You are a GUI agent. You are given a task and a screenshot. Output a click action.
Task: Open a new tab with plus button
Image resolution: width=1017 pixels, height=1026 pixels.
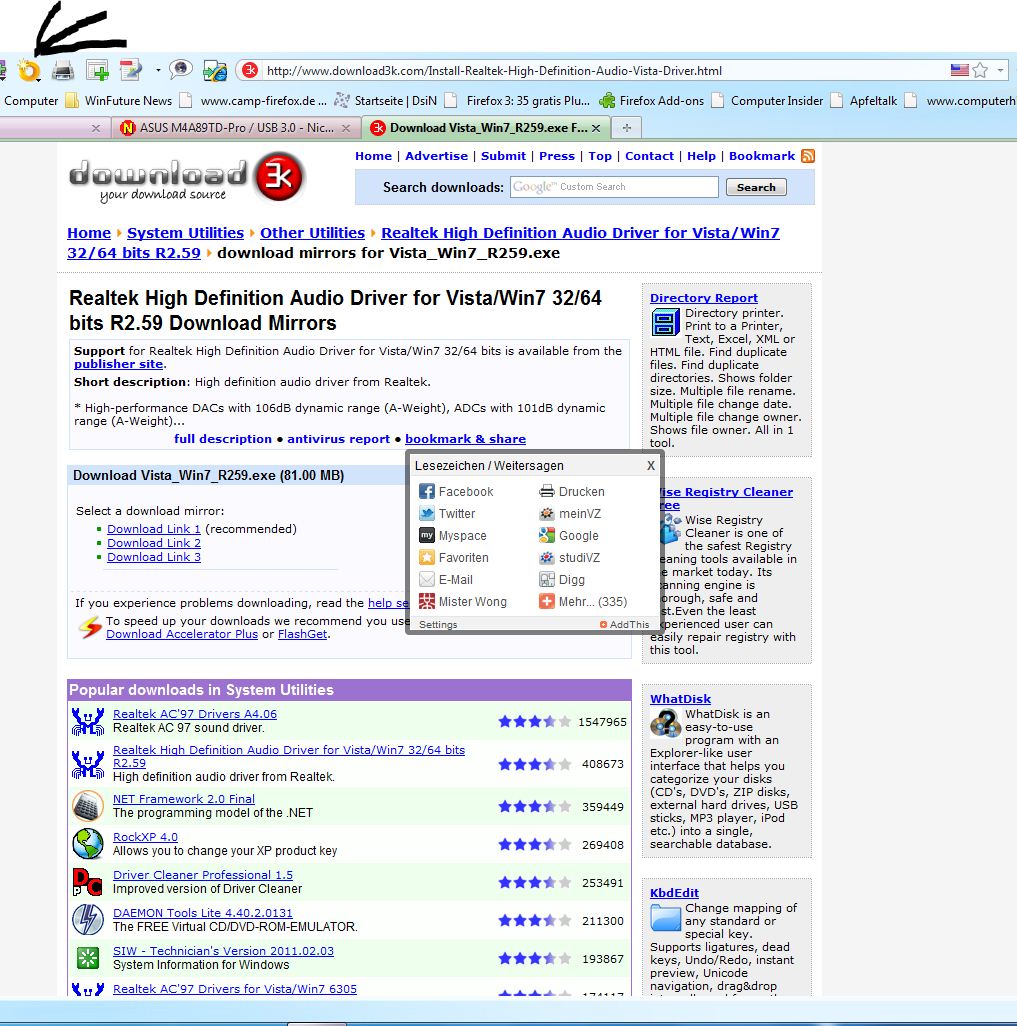[627, 128]
